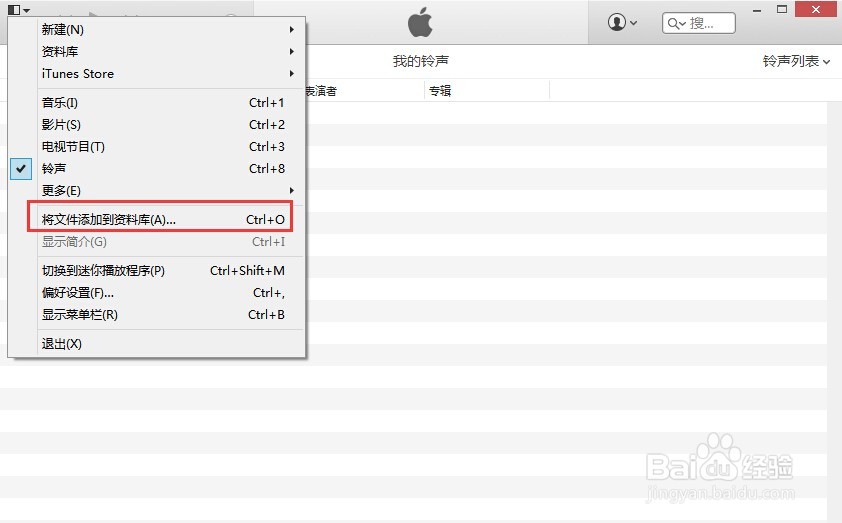The width and height of the screenshot is (842, 523).
Task: Open the iTunes window menu icon
Action: click(19, 9)
